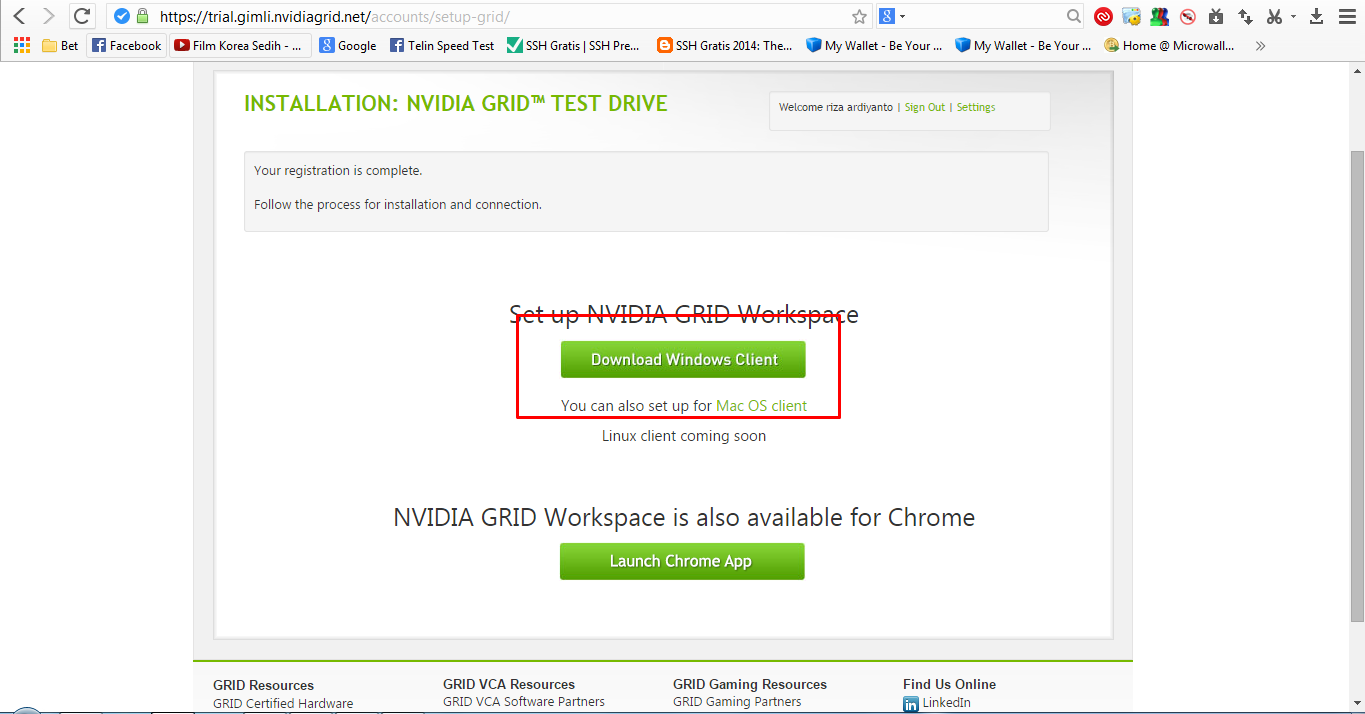Open the browser hamburger menu

(x=1345, y=16)
